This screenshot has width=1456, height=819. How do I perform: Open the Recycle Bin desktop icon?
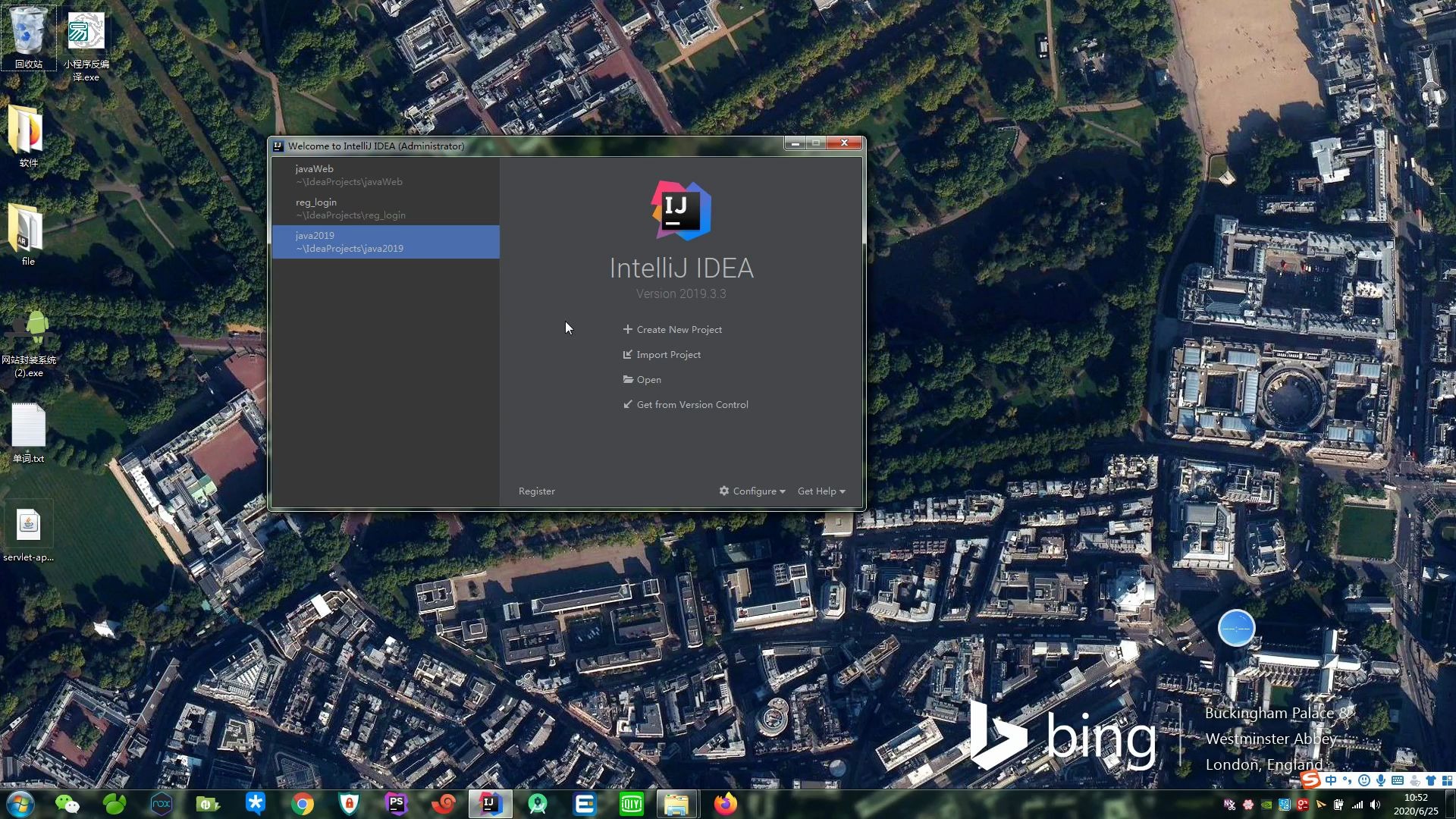(29, 36)
